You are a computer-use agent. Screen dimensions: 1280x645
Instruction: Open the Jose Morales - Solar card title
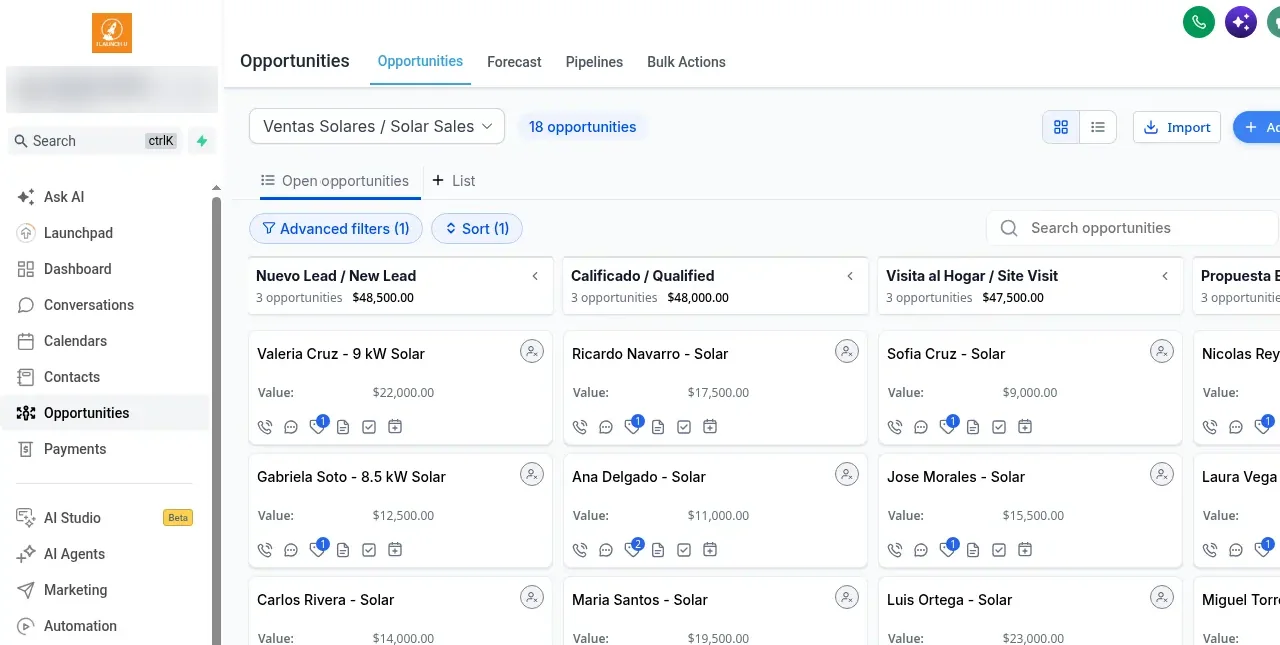click(x=956, y=477)
